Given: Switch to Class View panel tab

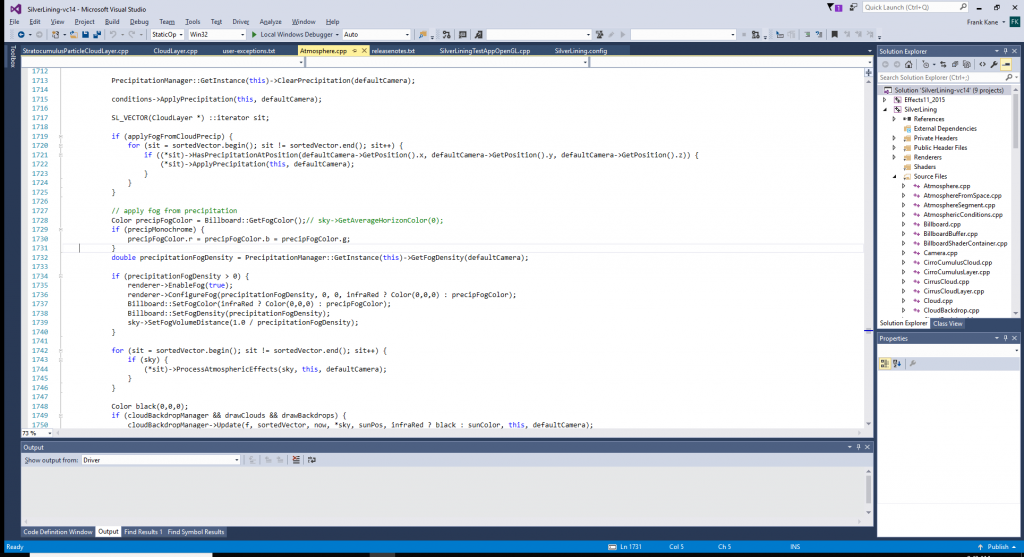Looking at the screenshot, I should (x=947, y=323).
